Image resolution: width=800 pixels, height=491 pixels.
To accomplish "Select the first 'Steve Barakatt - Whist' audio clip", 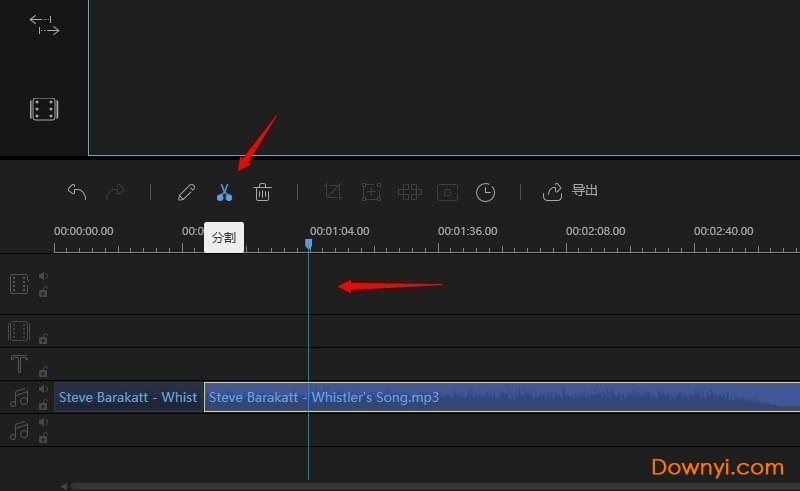I will pyautogui.click(x=129, y=397).
